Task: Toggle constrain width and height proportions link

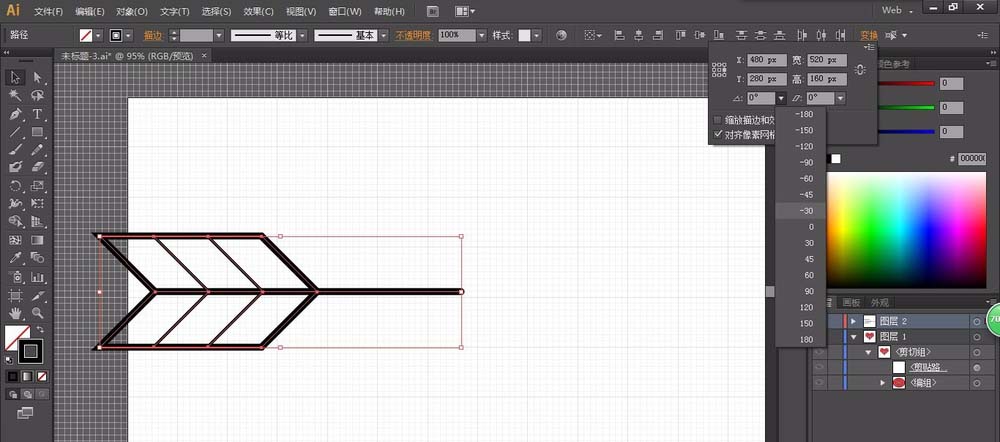Action: point(860,70)
